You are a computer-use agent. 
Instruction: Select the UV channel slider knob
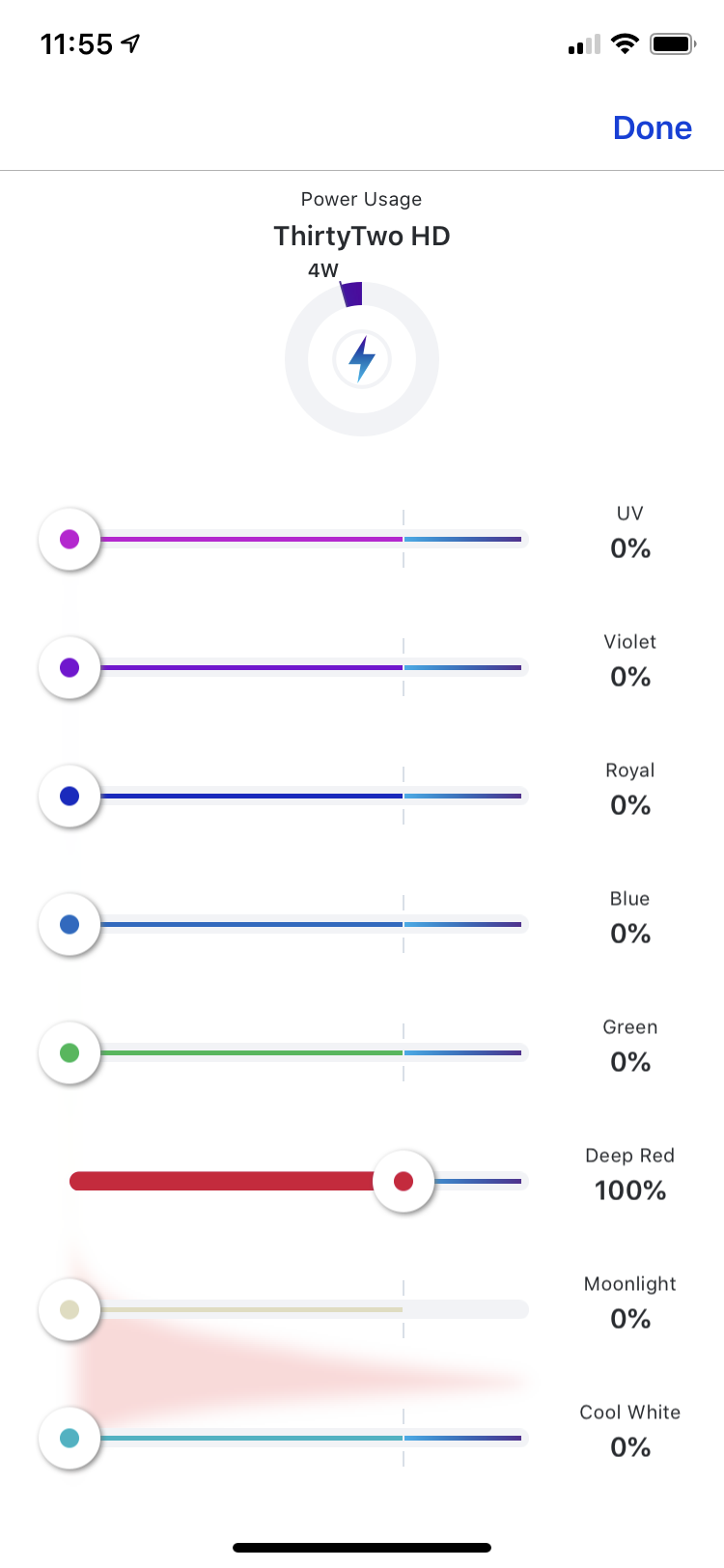pos(70,539)
